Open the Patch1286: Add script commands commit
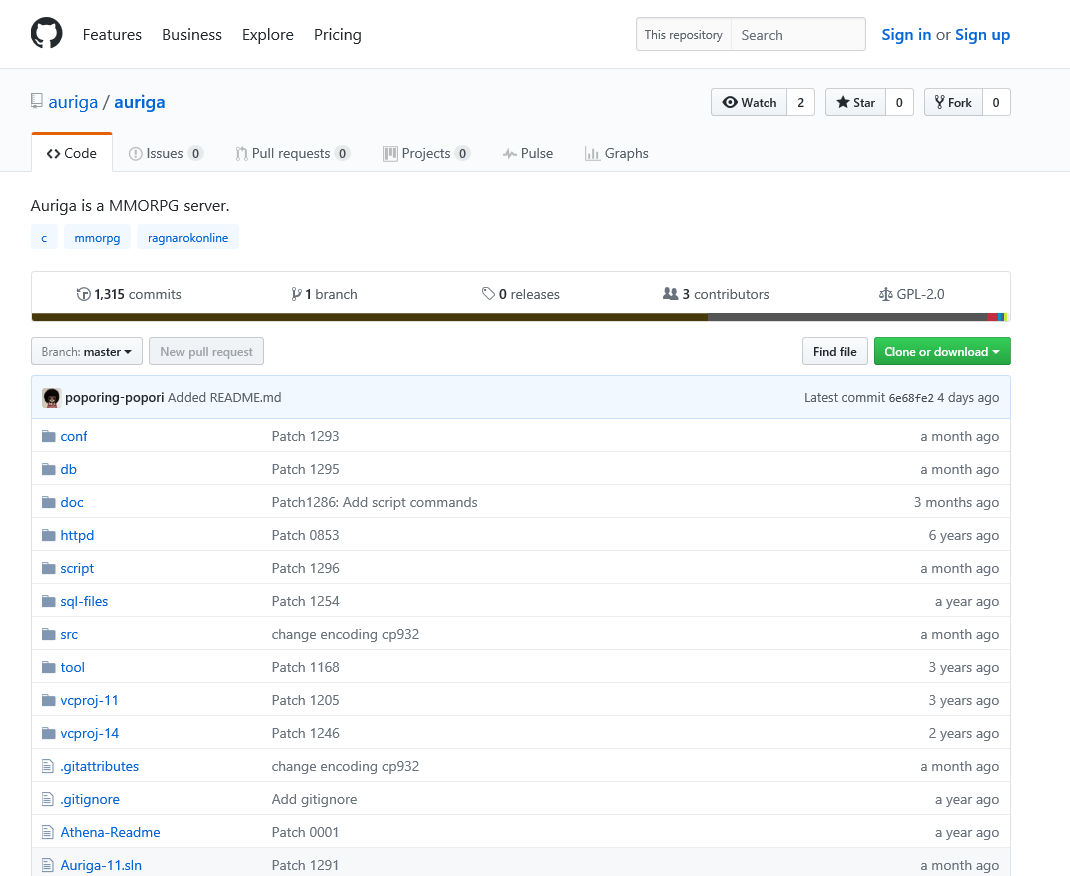Screen dimensions: 1070x876 pos(375,502)
